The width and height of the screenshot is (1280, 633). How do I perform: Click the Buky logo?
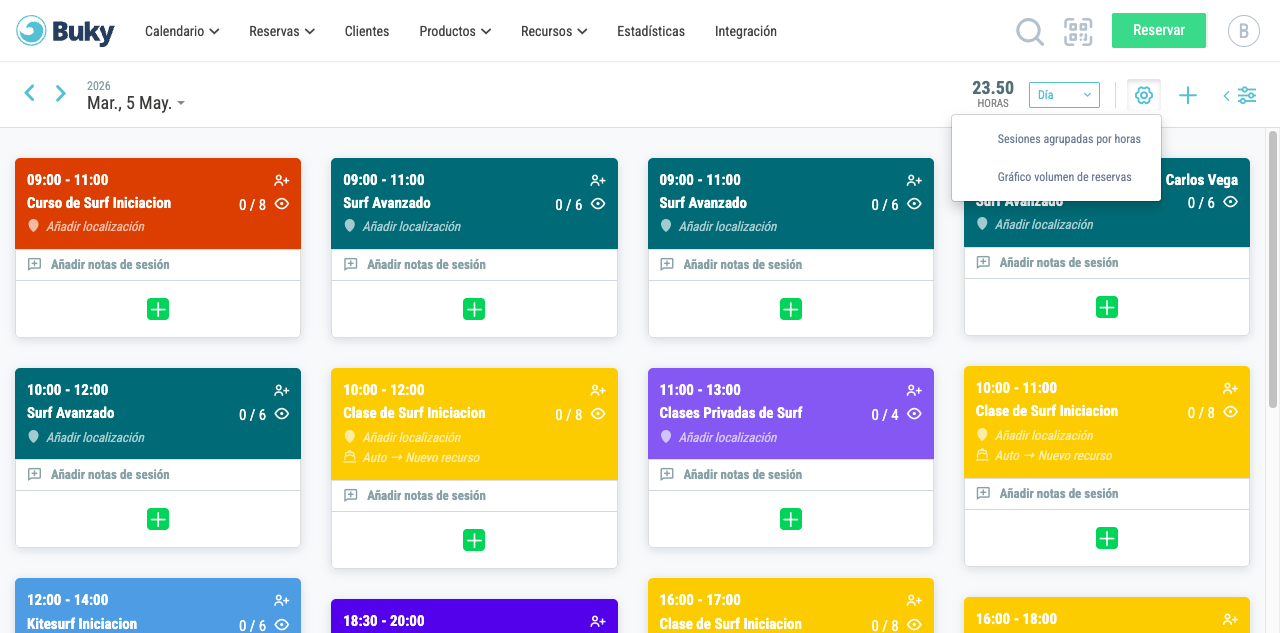[66, 31]
